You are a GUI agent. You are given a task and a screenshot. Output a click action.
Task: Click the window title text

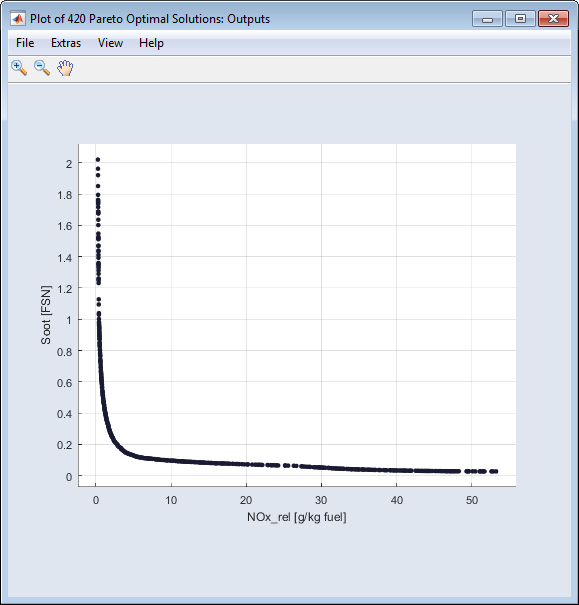[x=150, y=19]
